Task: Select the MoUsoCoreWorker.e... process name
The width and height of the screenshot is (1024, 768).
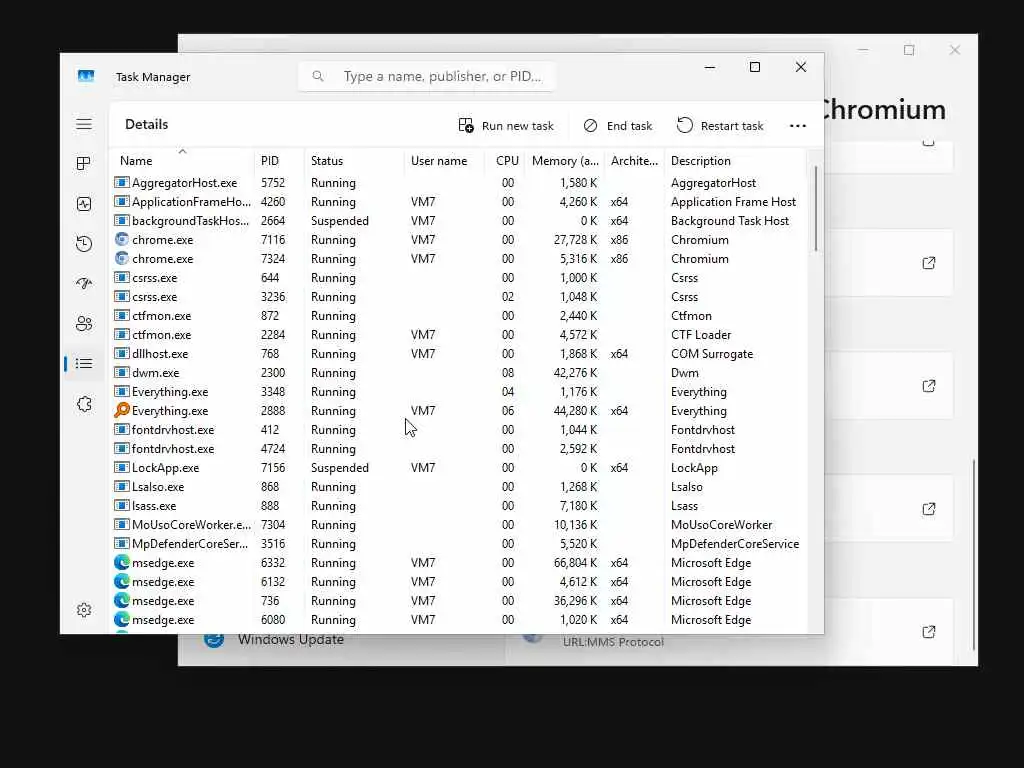Action: tap(191, 524)
